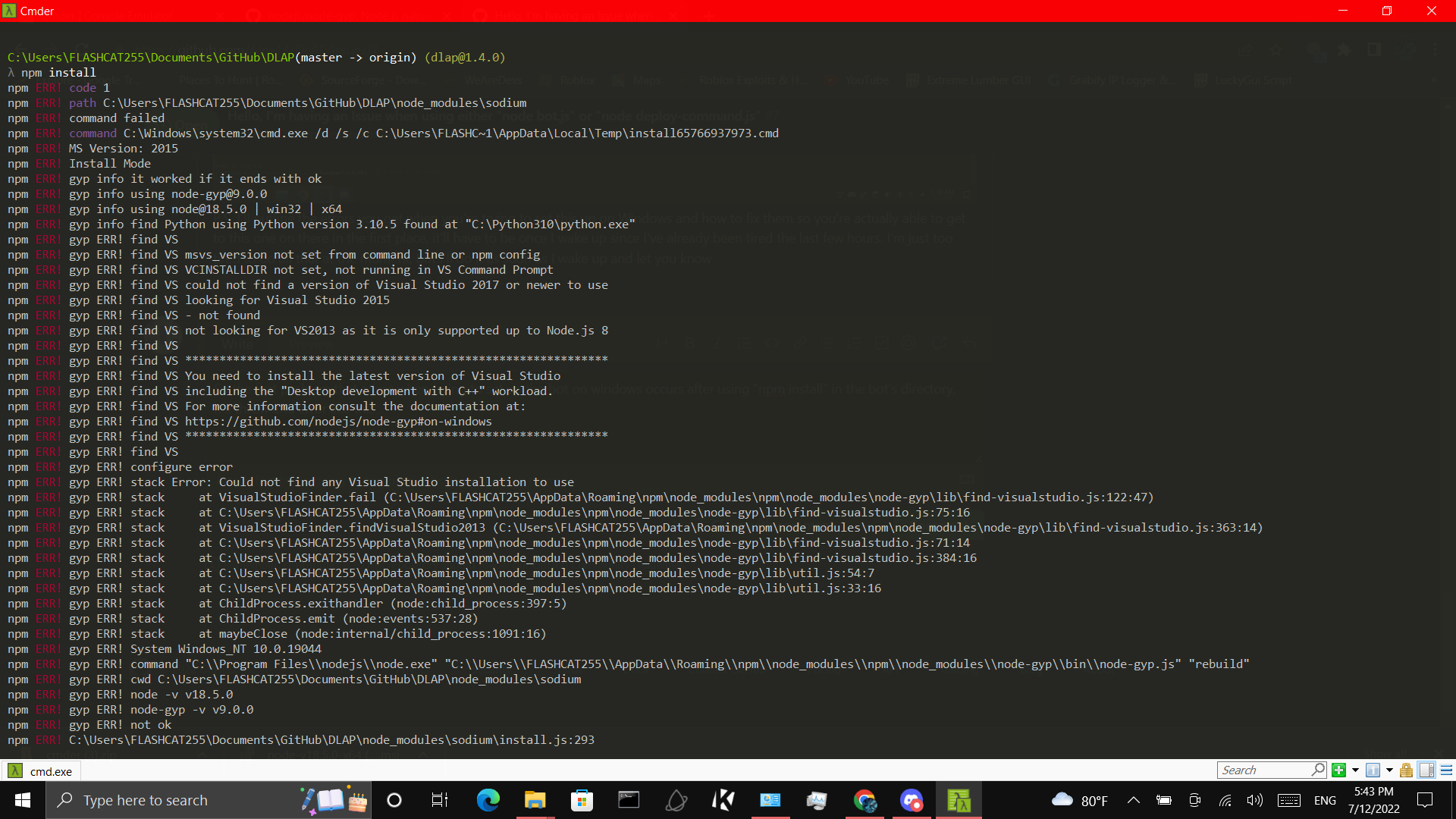Click the Search field in status bar
This screenshot has height=819, width=1456.
coord(1263,770)
